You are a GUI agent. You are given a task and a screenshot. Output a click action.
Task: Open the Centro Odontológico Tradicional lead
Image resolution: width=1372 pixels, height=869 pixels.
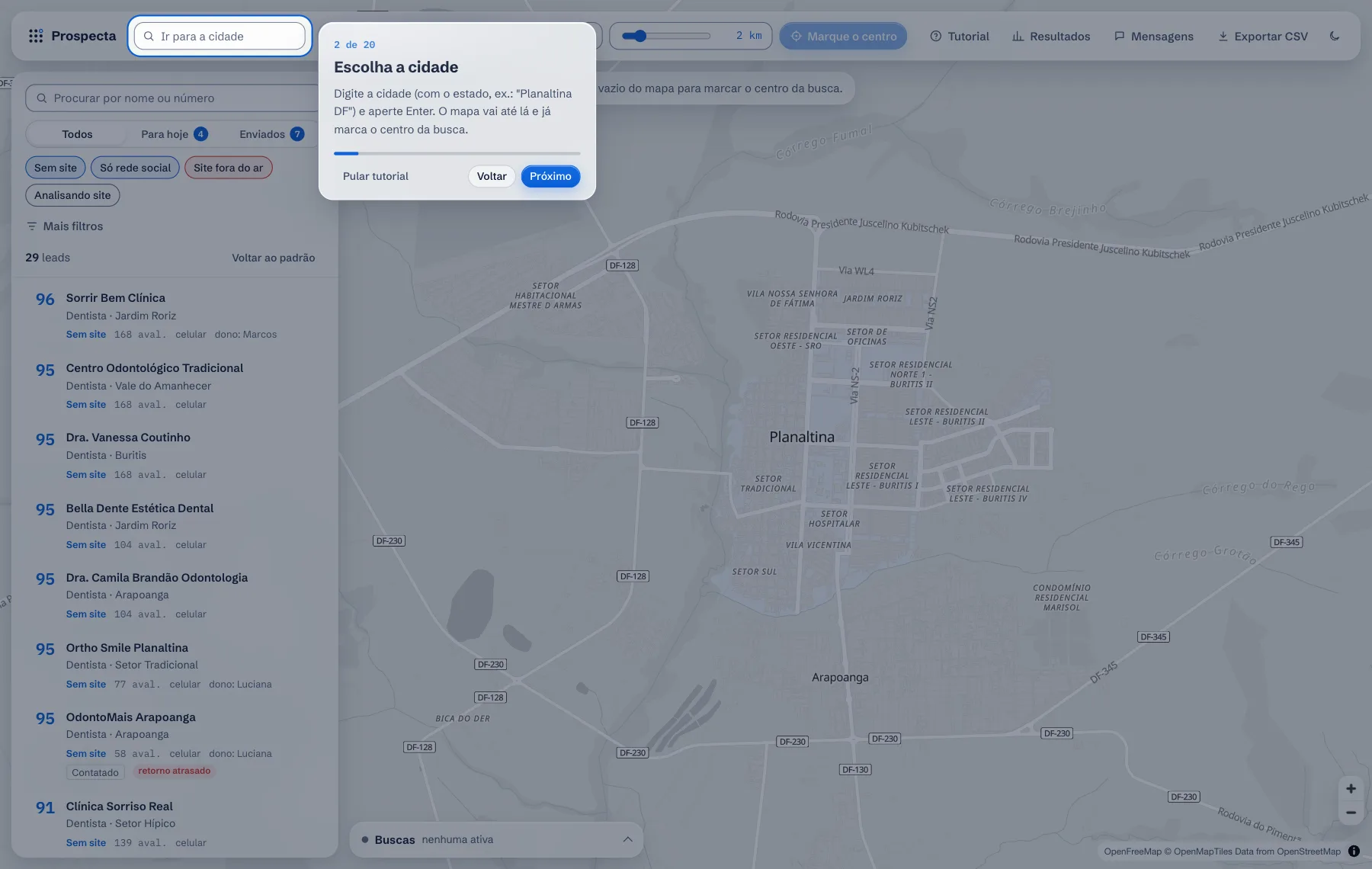pos(175,386)
